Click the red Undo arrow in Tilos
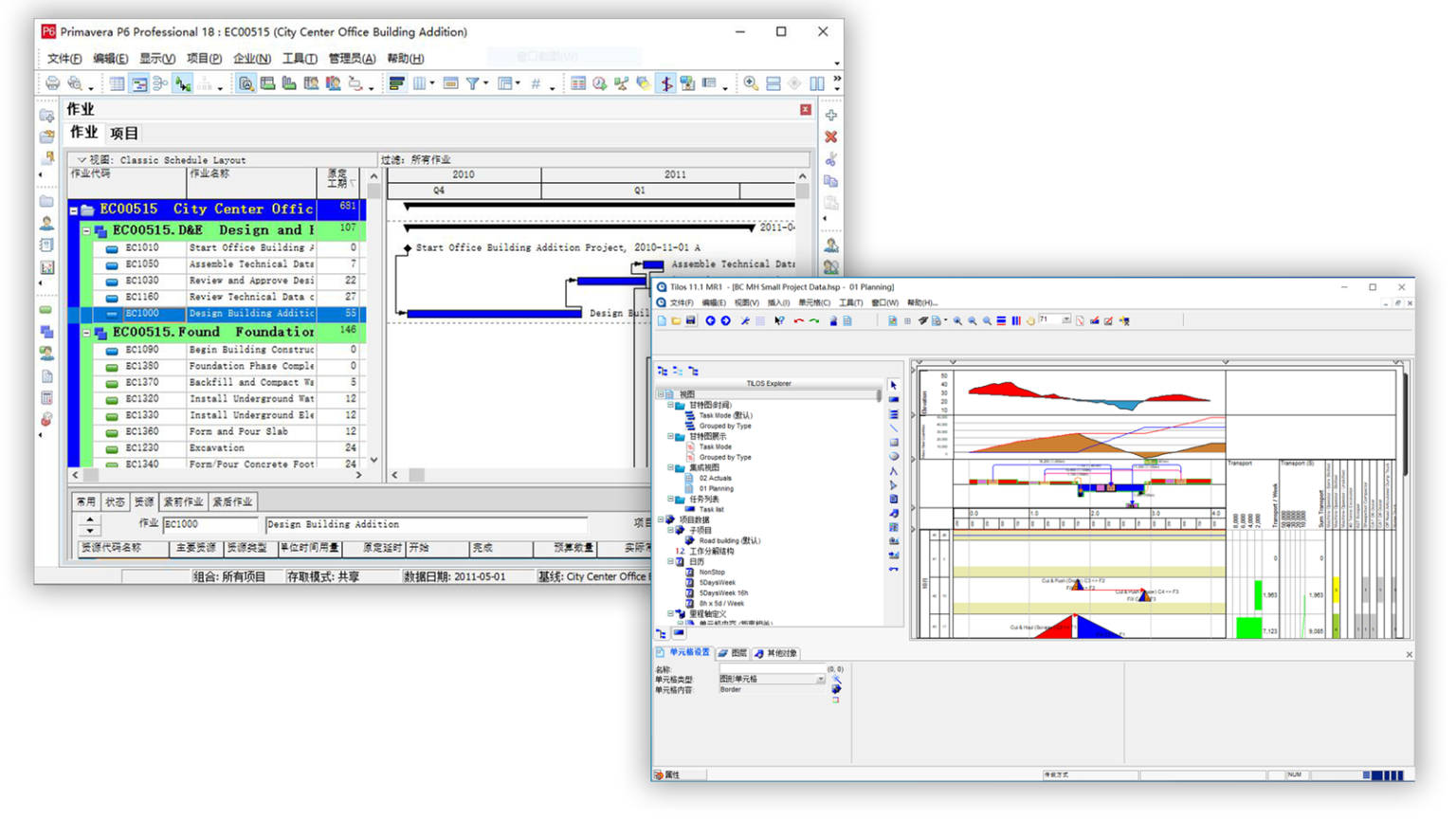1456x819 pixels. [799, 321]
